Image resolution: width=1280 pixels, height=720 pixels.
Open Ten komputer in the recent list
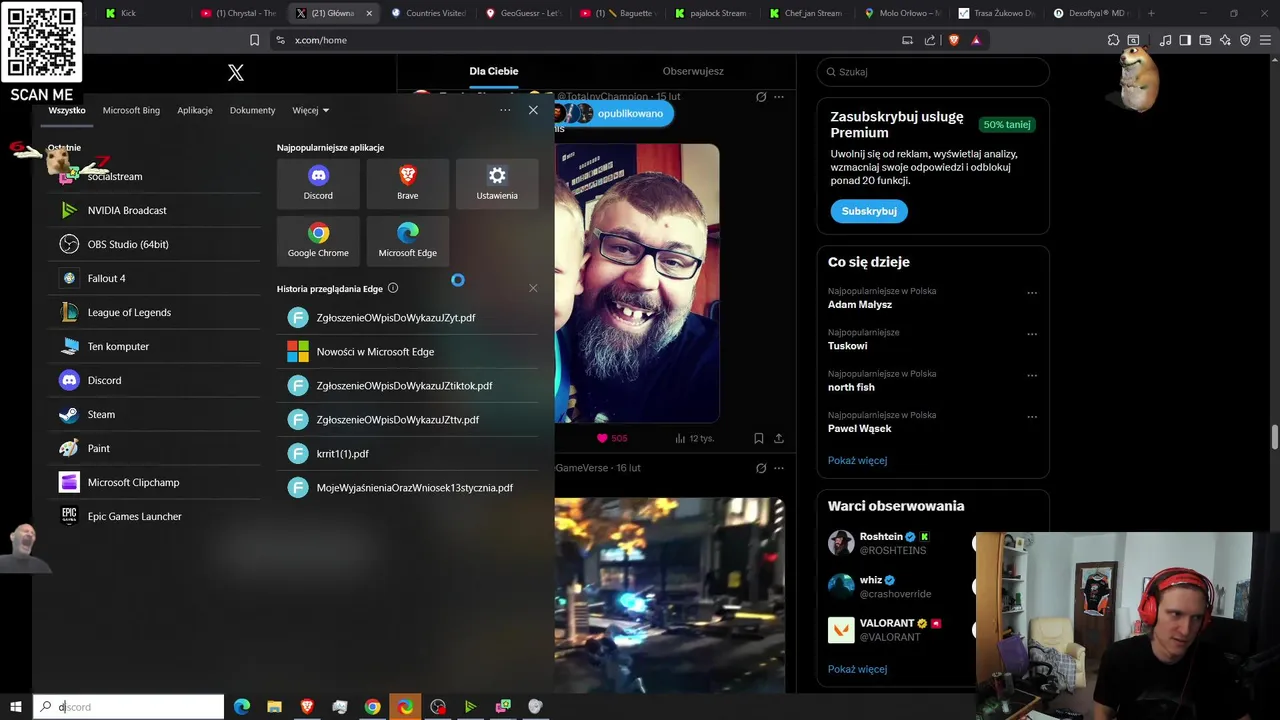click(154, 346)
